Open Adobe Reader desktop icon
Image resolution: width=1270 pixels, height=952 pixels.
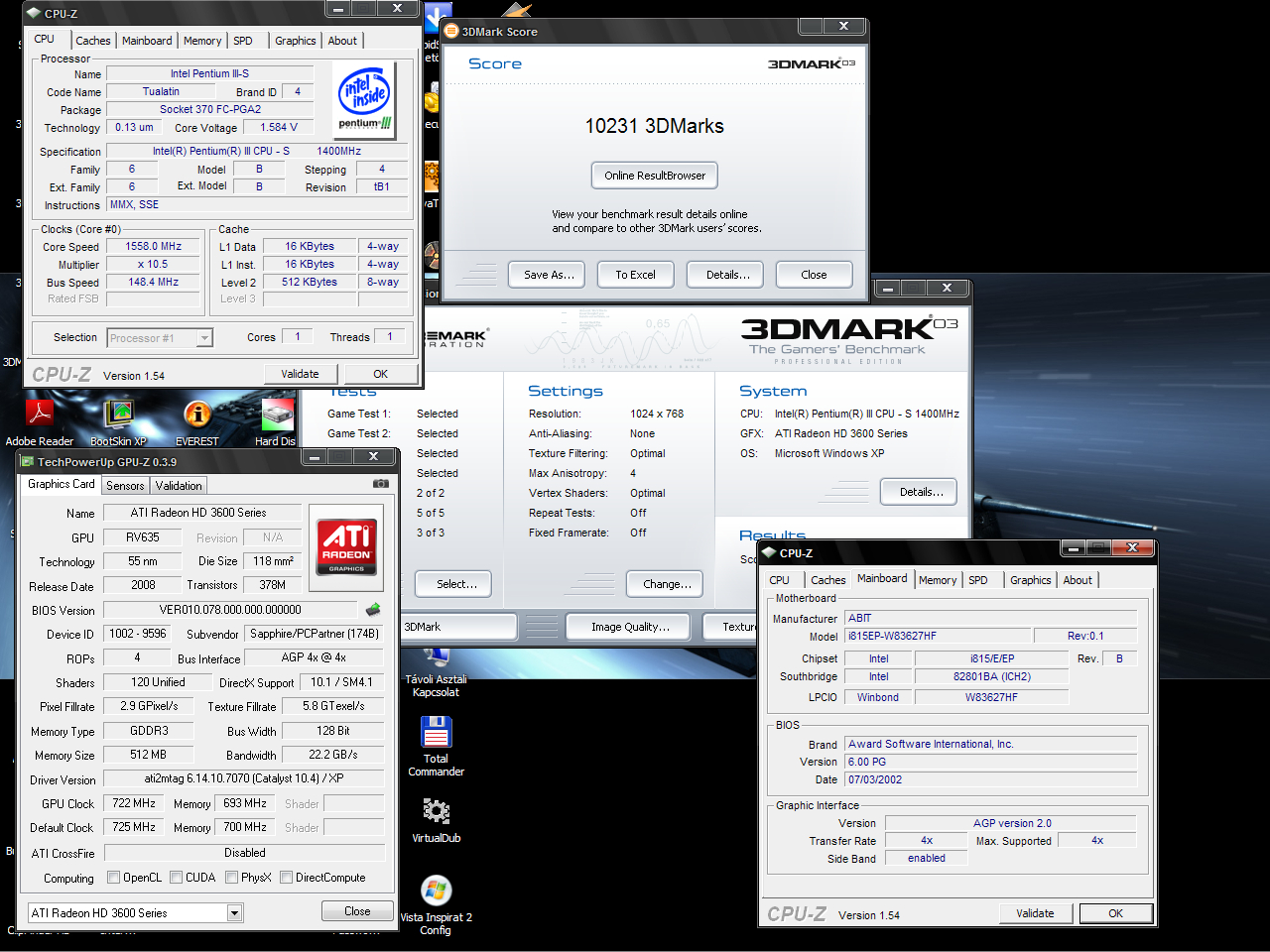(x=40, y=421)
